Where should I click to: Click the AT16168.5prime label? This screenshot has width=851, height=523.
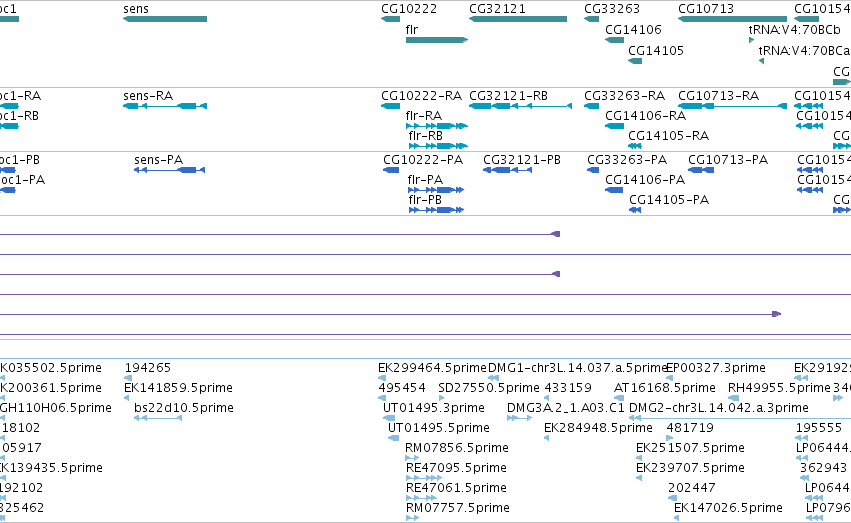point(665,388)
